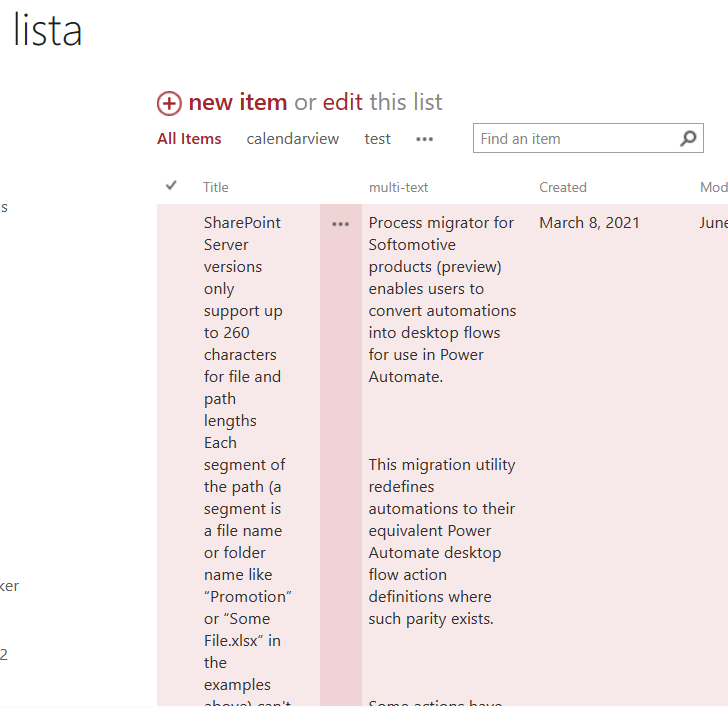Open more views ellipsis next to test
The height and width of the screenshot is (708, 728).
pos(424,139)
